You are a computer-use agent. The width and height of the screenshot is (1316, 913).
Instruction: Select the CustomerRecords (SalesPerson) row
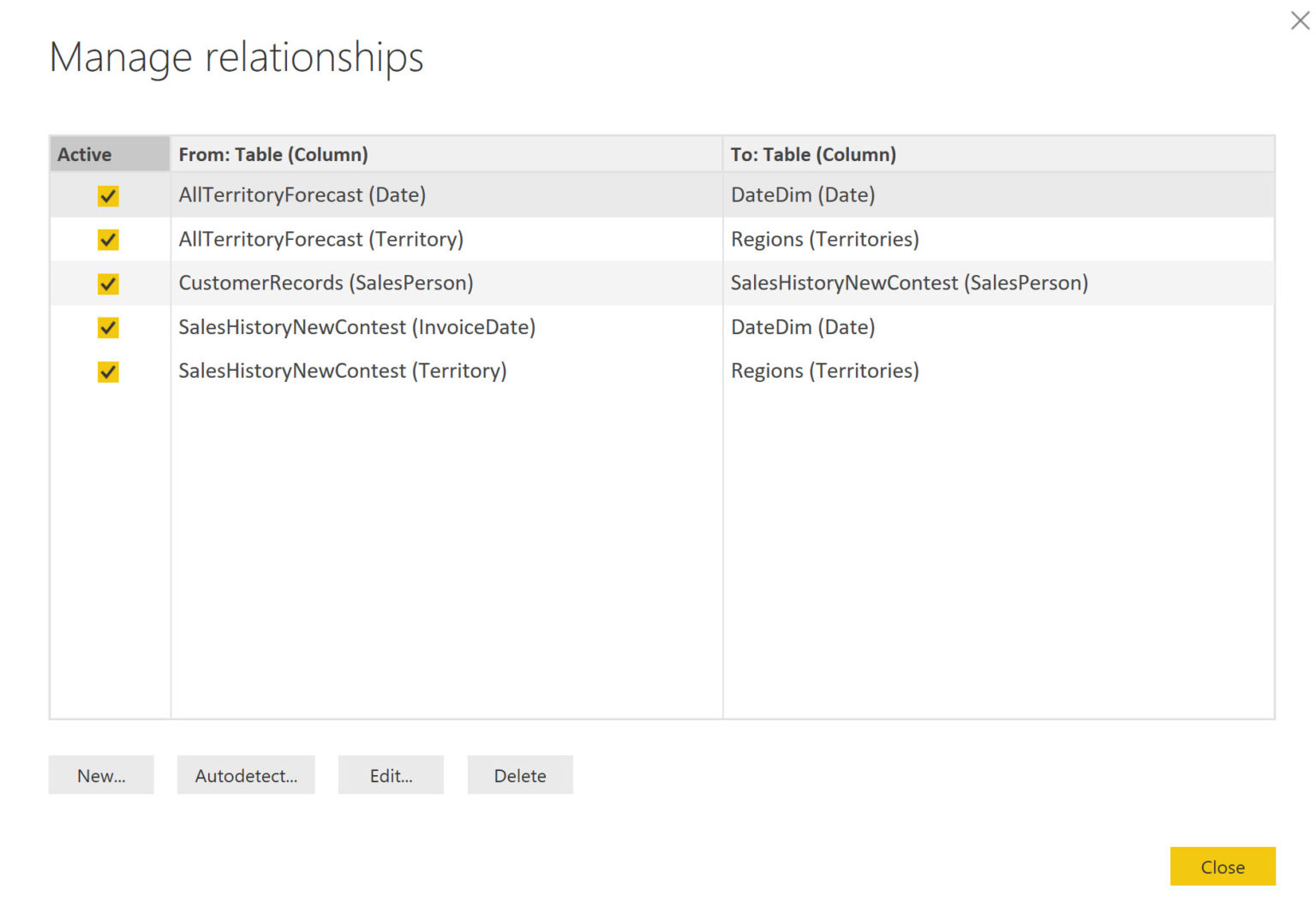[326, 283]
